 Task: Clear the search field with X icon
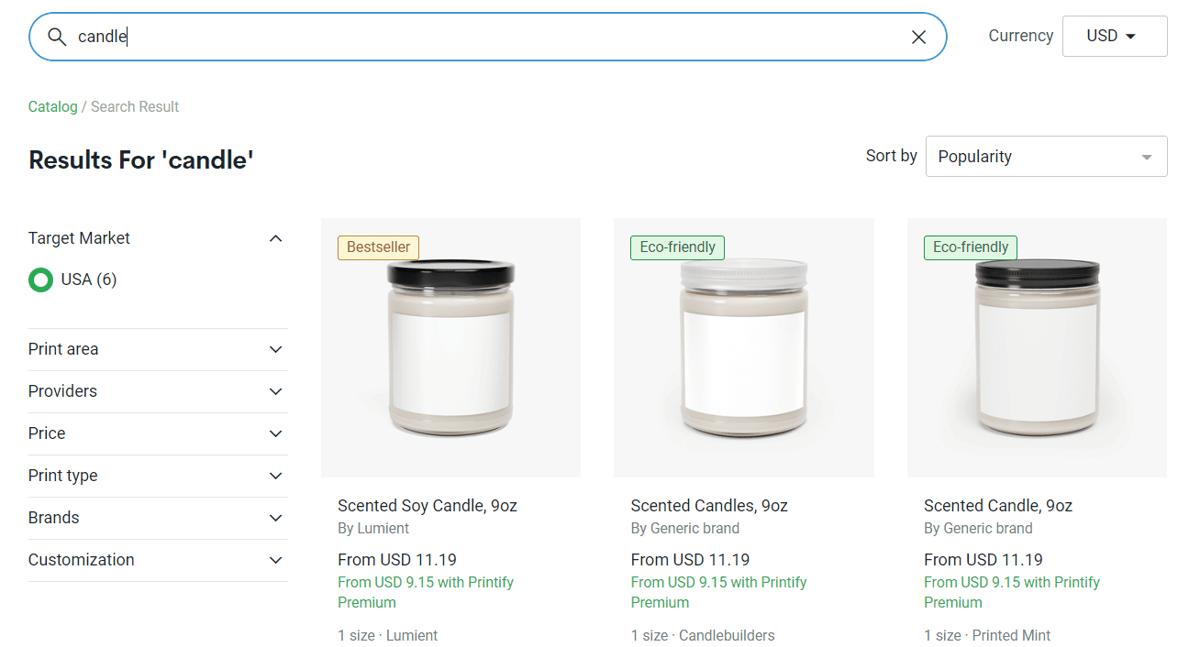918,37
